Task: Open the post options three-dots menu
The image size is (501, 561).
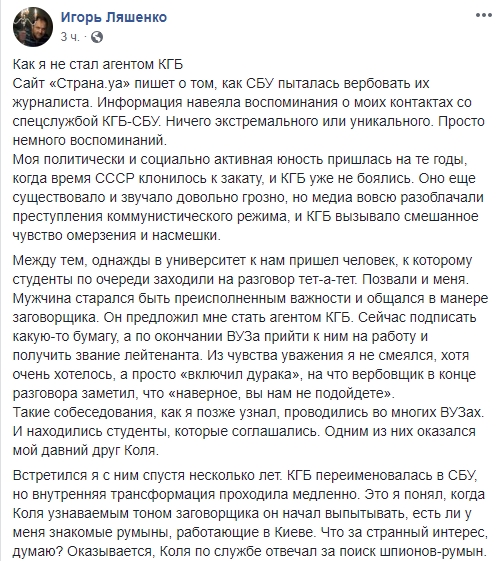Action: pos(483,15)
